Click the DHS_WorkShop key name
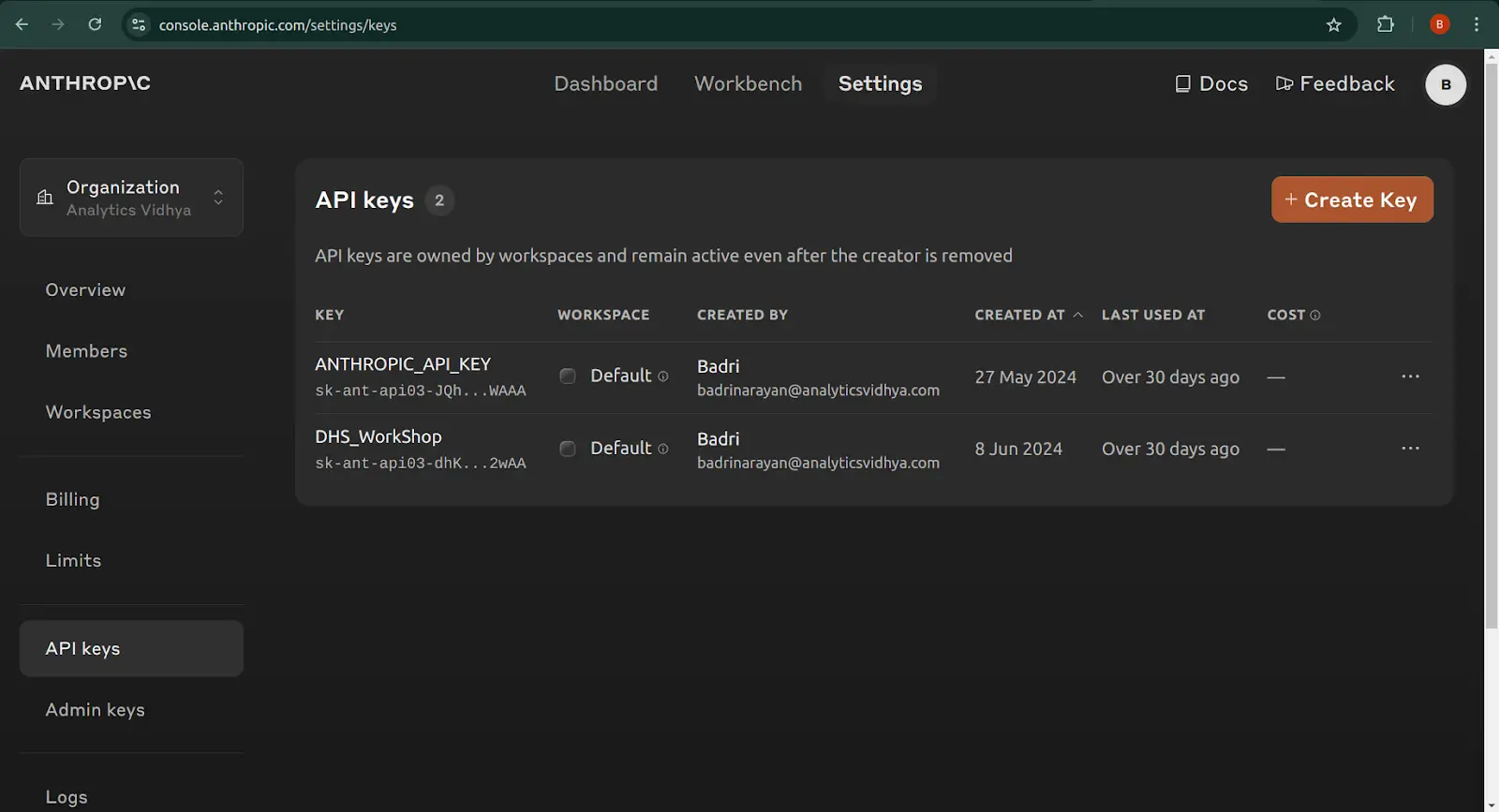 (378, 436)
